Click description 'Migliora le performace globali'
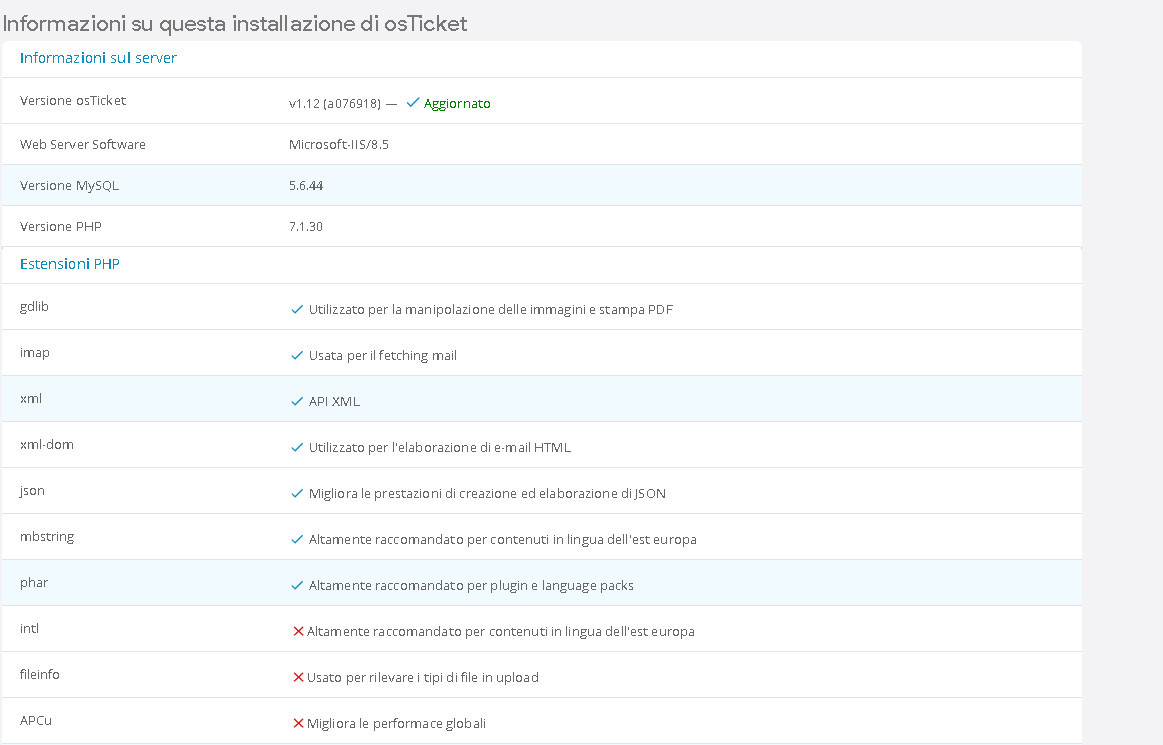 [397, 723]
